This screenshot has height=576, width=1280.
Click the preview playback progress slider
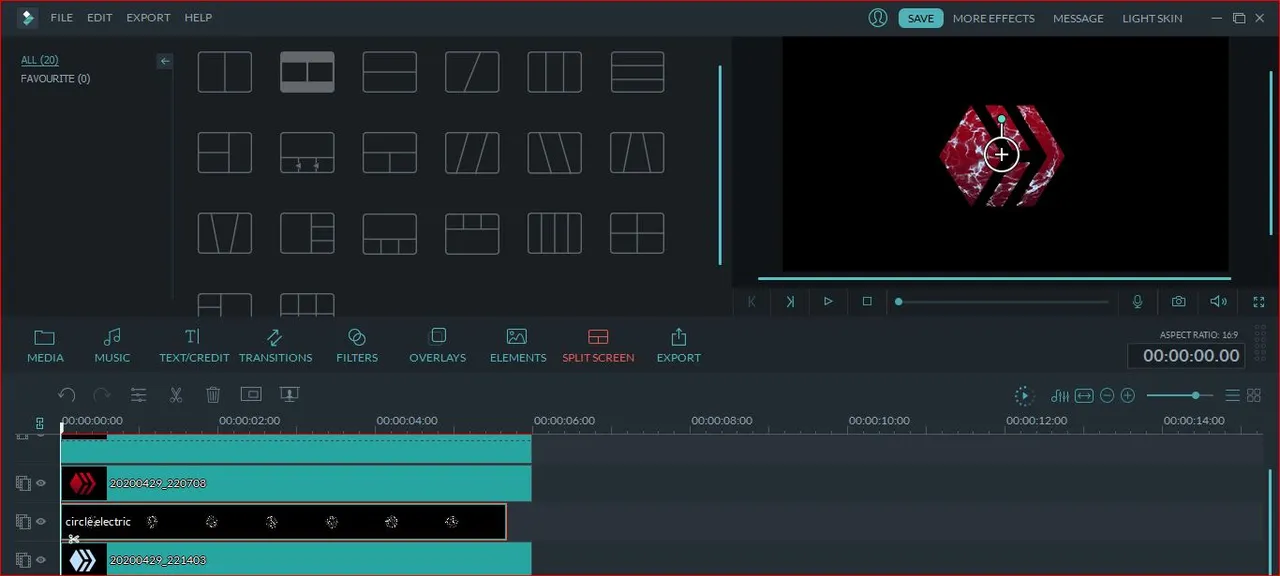tap(1003, 301)
